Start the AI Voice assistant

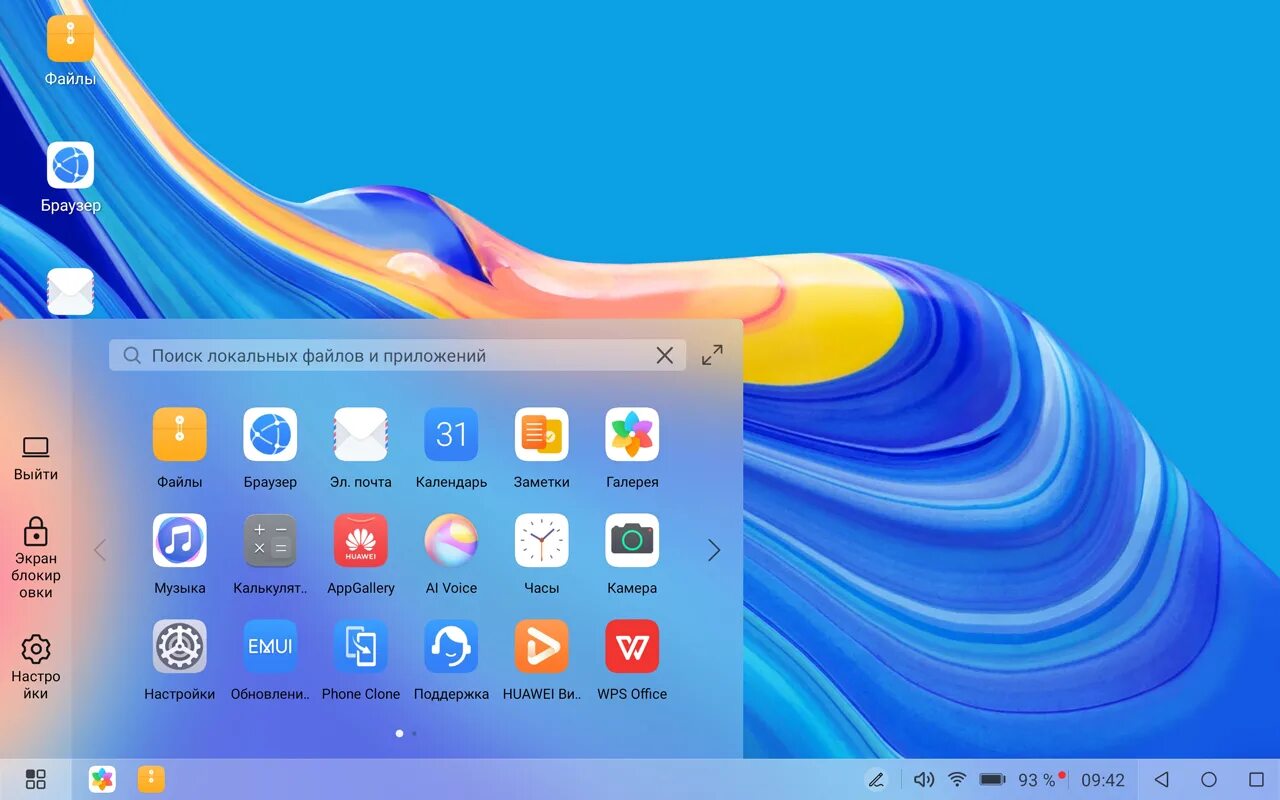click(450, 540)
